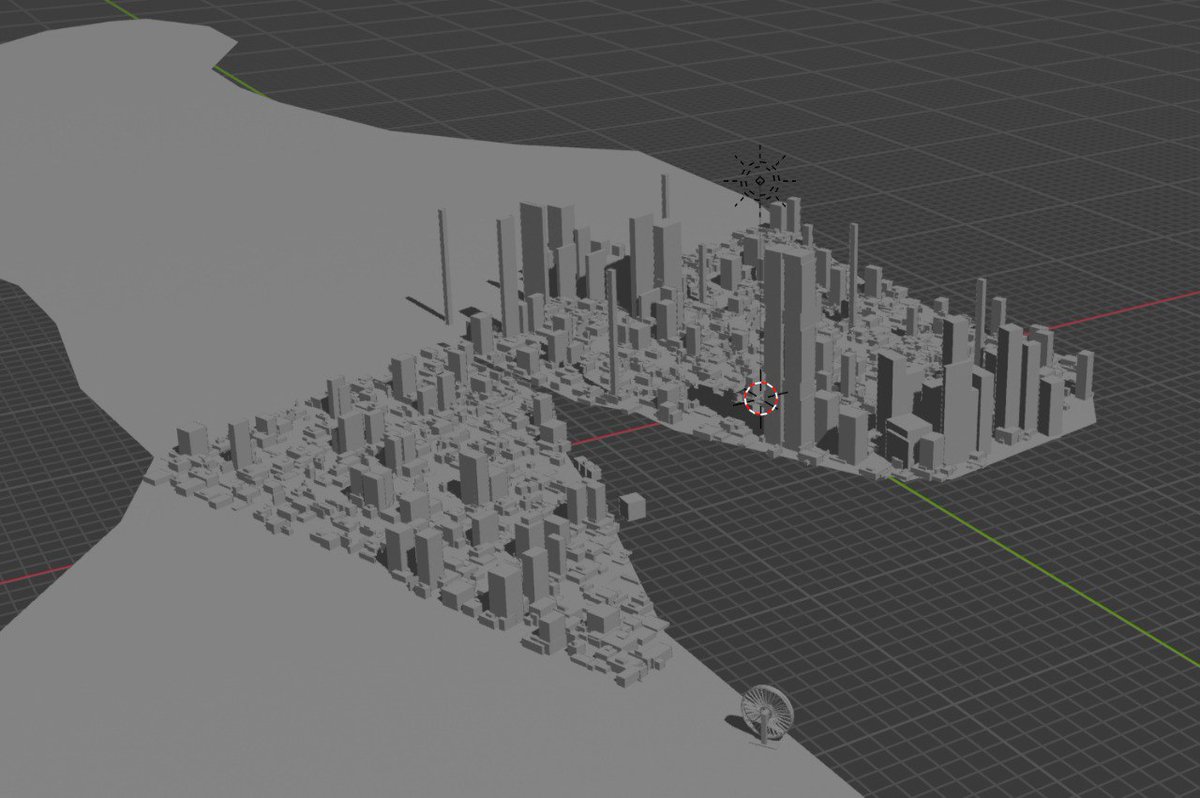Screen dimensions: 1200x798
Task: Select the ferris wheel model
Action: [767, 714]
